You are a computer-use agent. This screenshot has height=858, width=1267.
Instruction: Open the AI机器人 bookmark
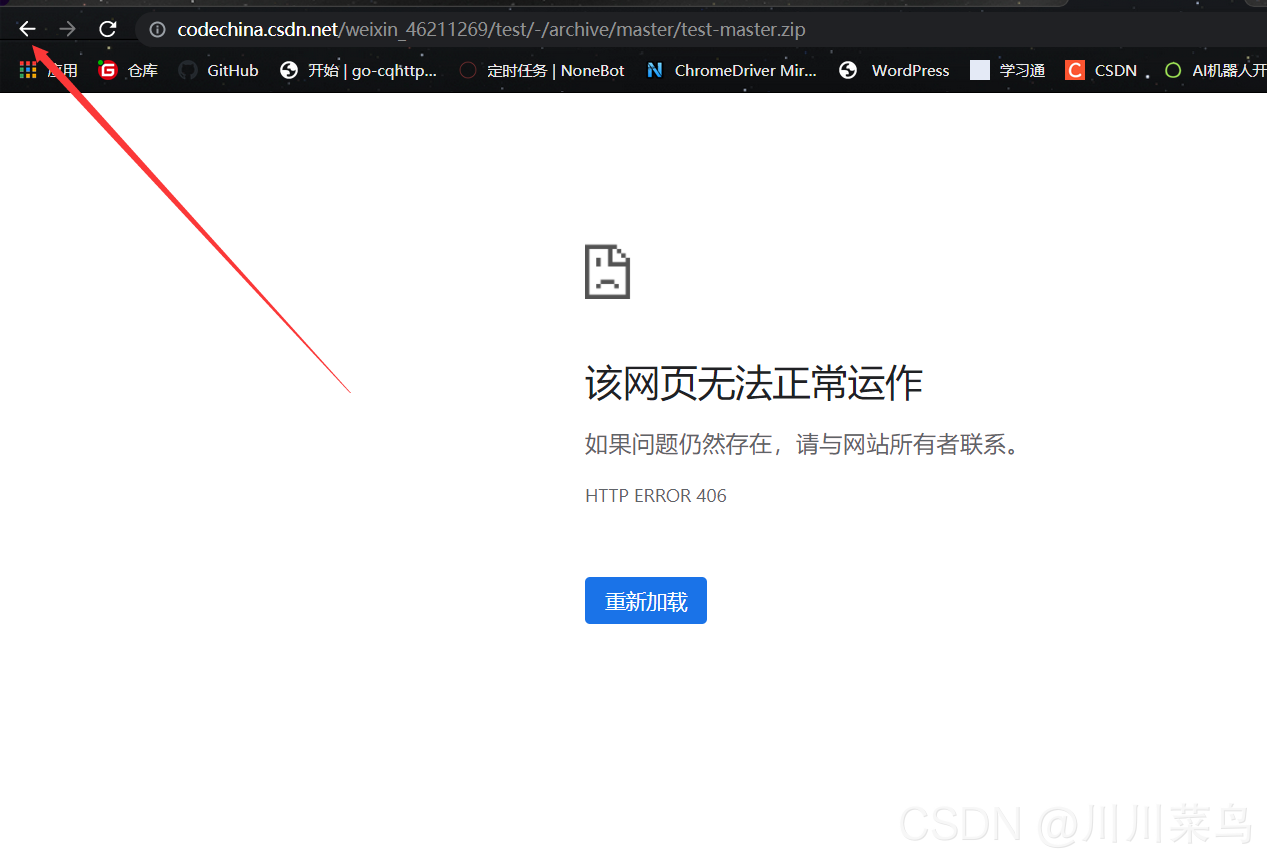pyautogui.click(x=1214, y=70)
